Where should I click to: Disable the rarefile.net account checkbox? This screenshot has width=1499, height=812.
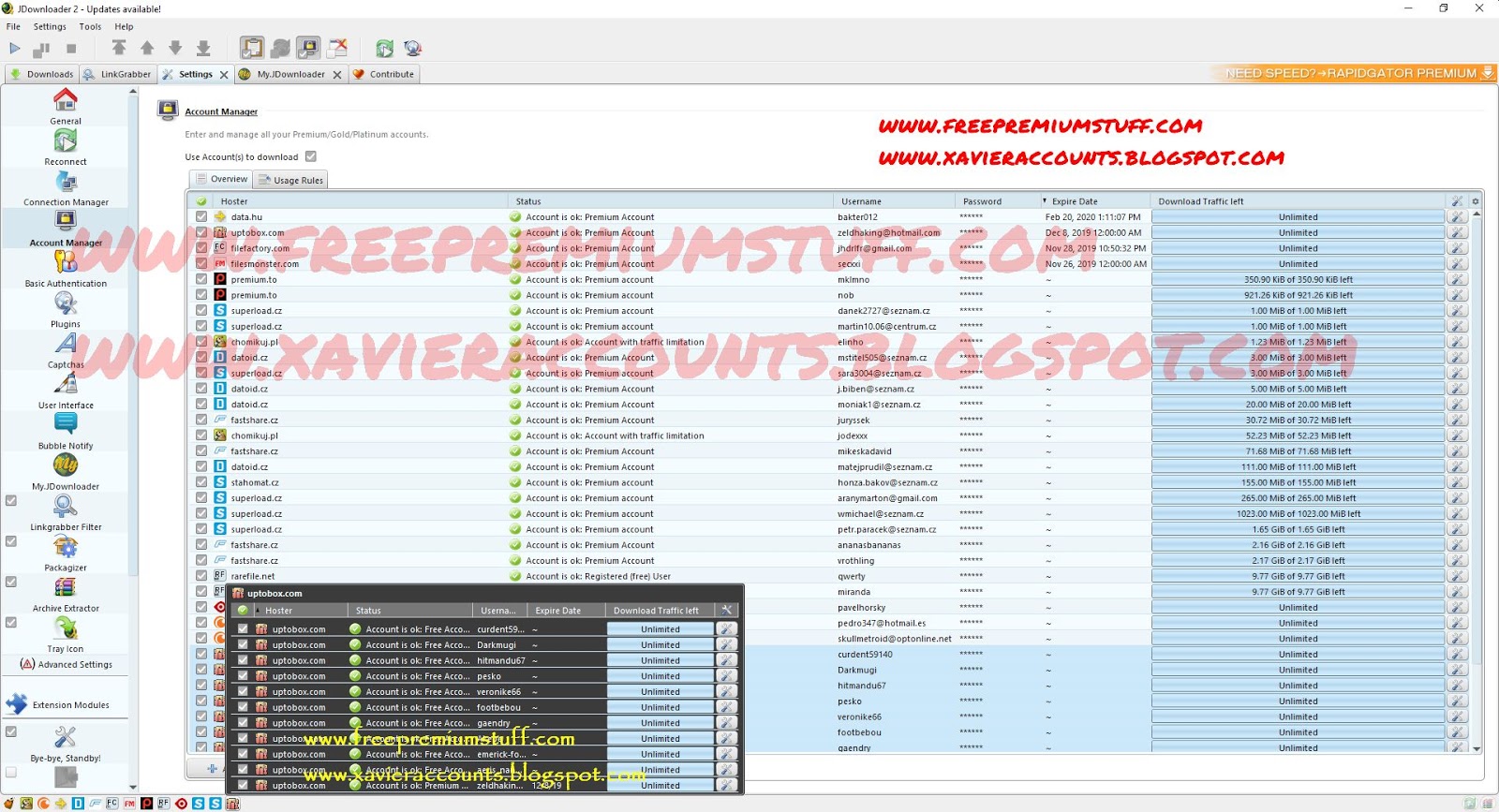point(201,575)
